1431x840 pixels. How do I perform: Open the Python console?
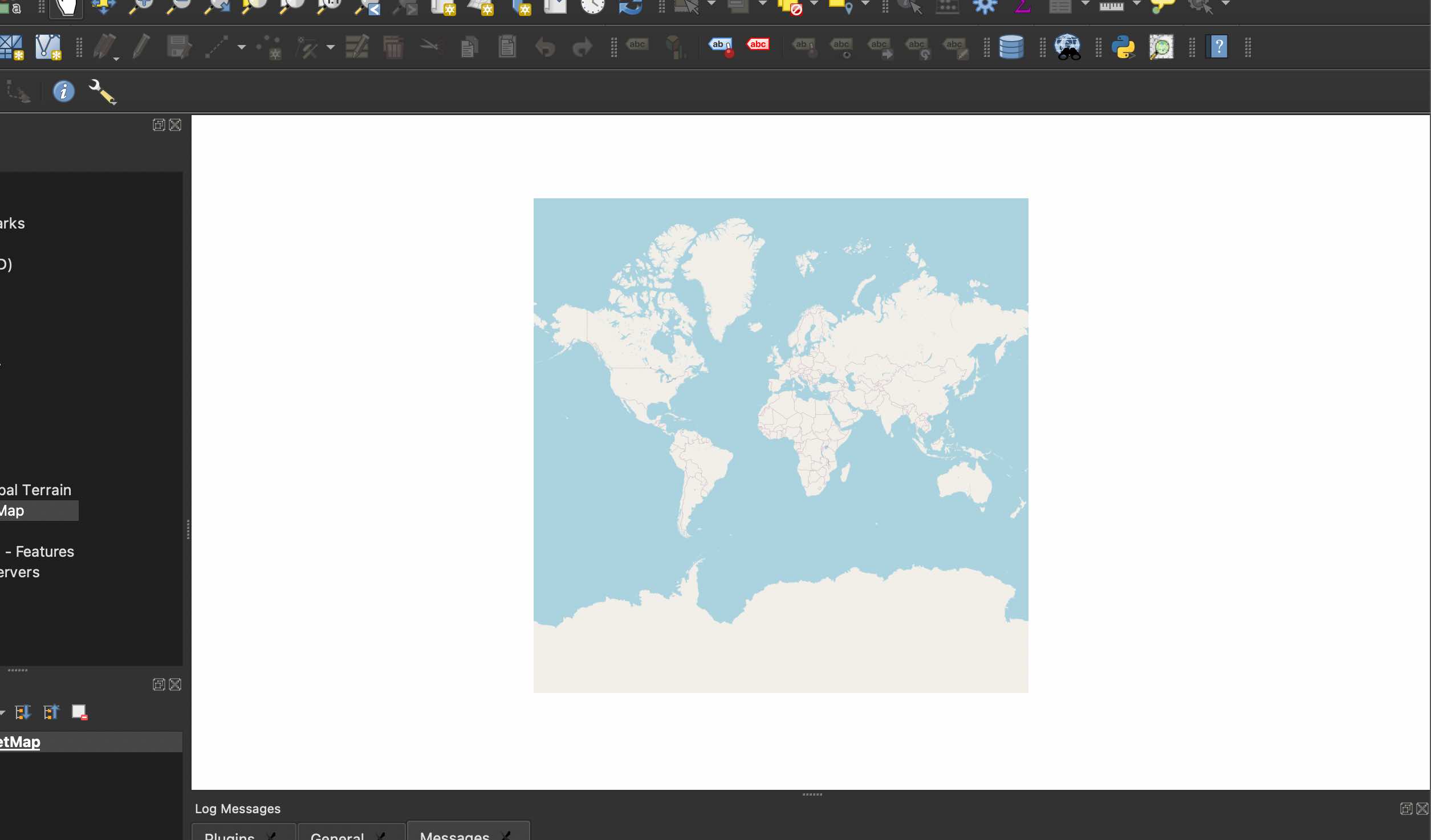[x=1123, y=47]
